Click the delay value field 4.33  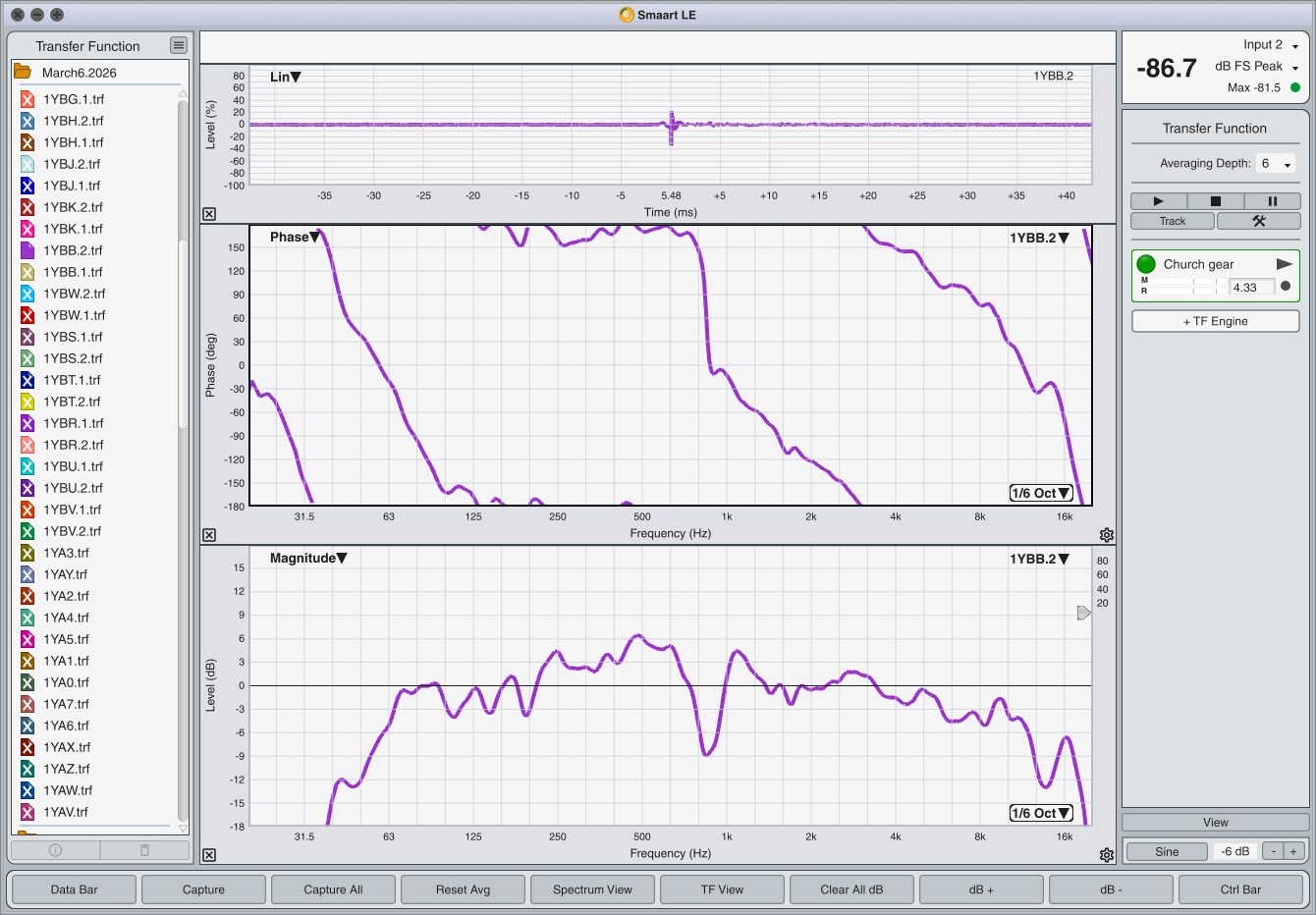1252,288
